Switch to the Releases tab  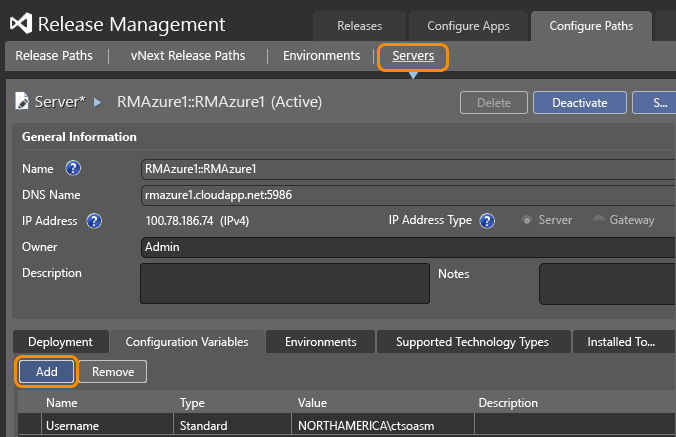(359, 26)
